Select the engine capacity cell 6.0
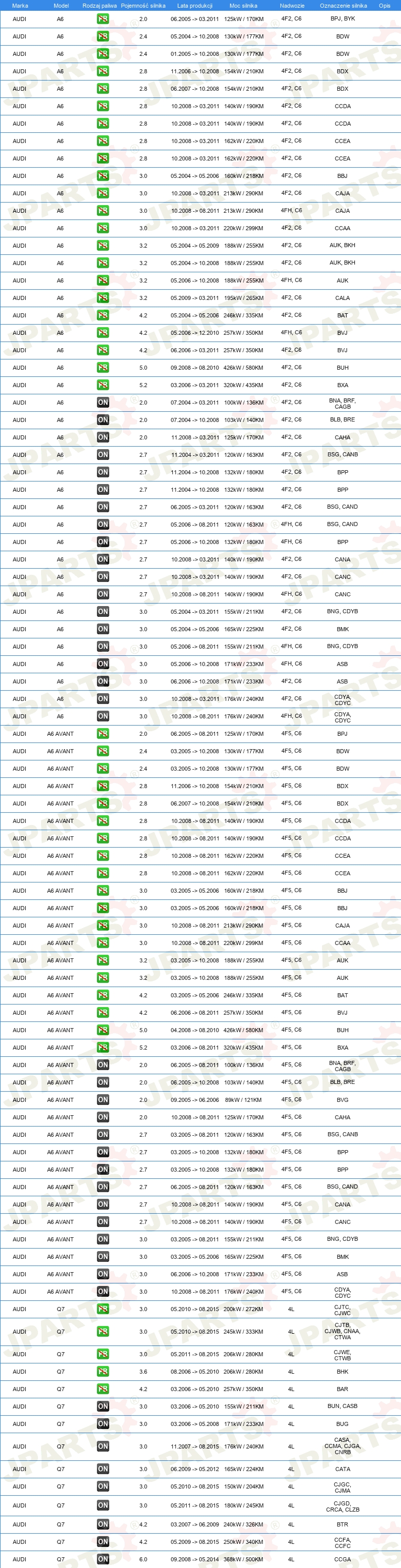This screenshot has width=401, height=1568. click(x=143, y=1559)
